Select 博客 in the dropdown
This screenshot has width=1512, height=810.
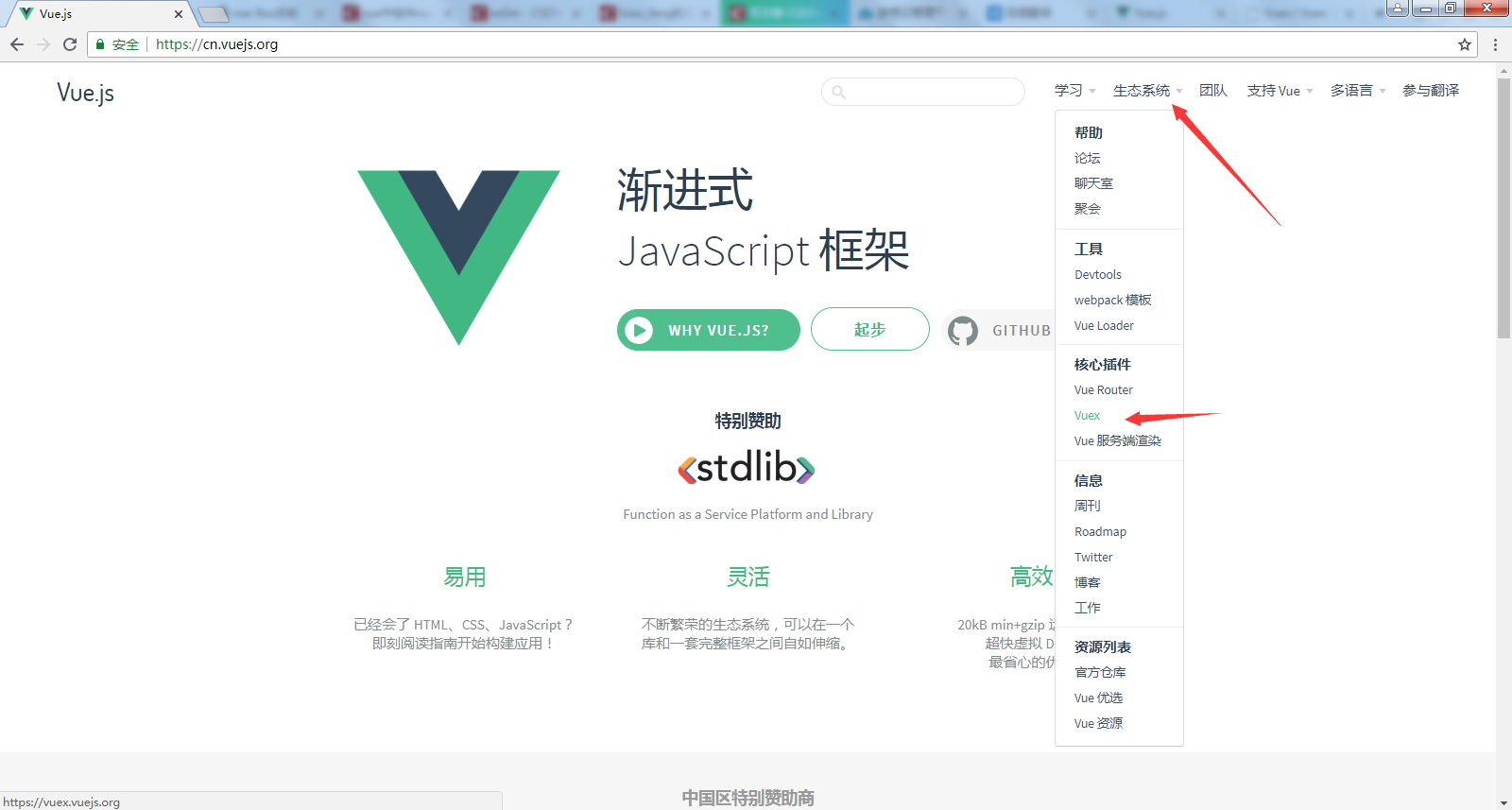1088,583
